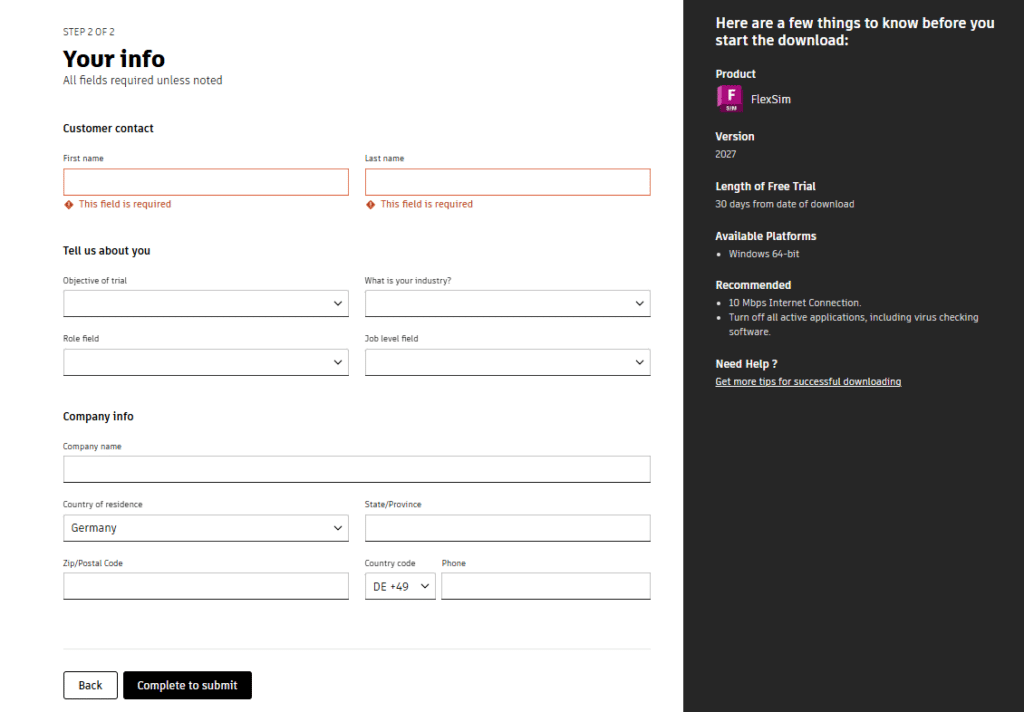Image resolution: width=1024 pixels, height=712 pixels.
Task: Click the 'Length of Free Trial' heading
Action: click(x=765, y=186)
